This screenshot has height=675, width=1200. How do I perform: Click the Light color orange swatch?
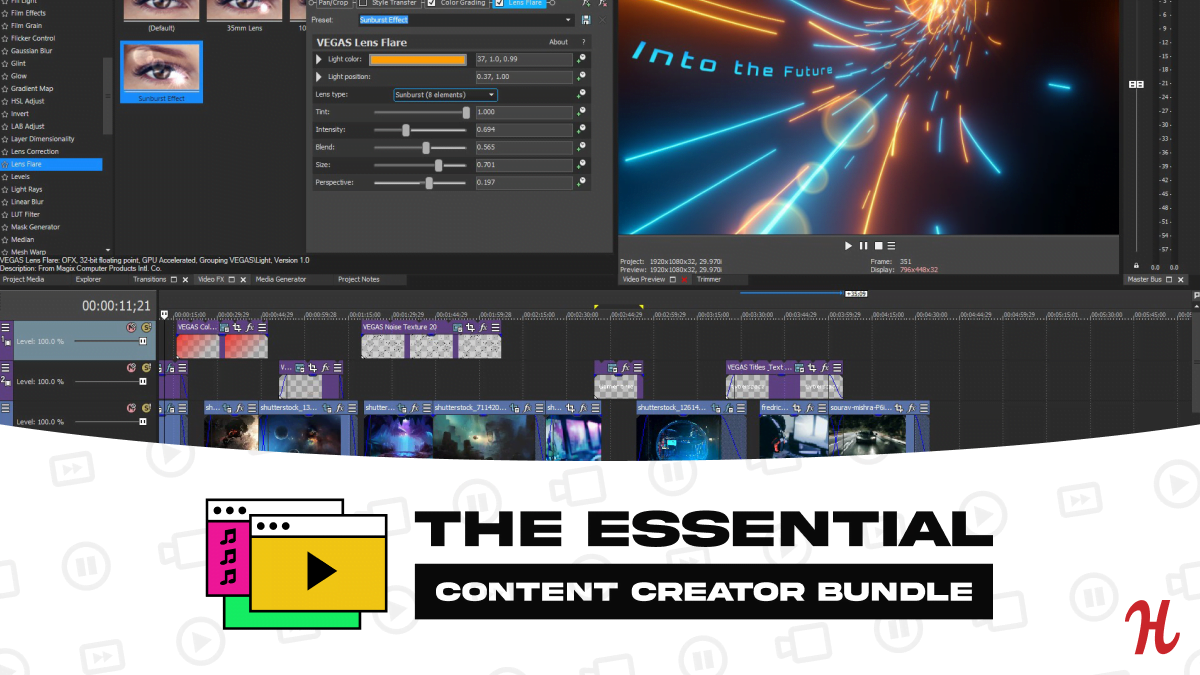(x=418, y=60)
